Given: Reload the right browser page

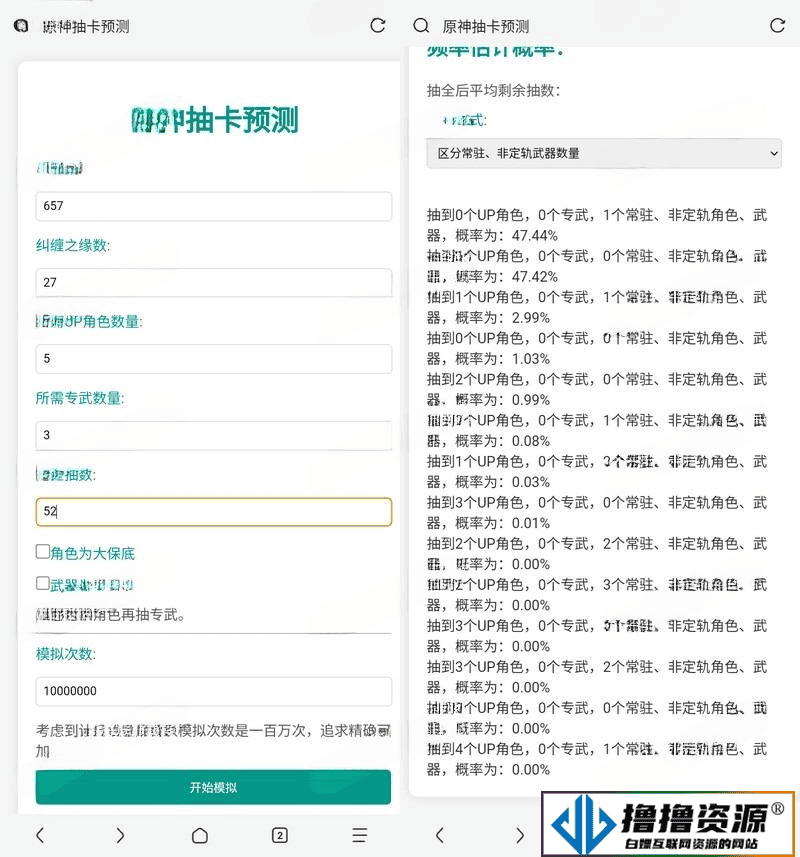Looking at the screenshot, I should 777,26.
